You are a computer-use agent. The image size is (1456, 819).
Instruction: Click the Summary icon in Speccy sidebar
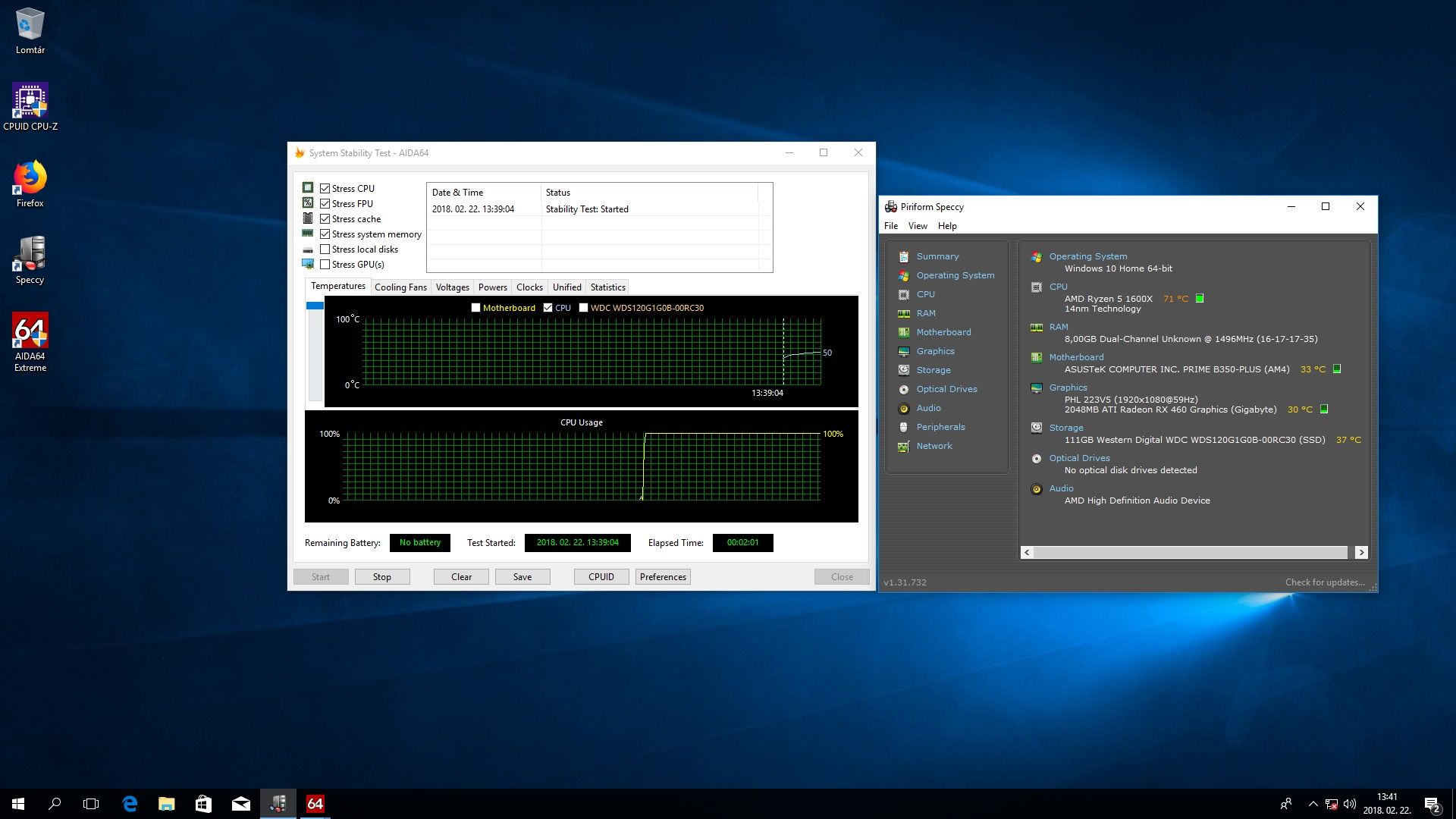903,256
